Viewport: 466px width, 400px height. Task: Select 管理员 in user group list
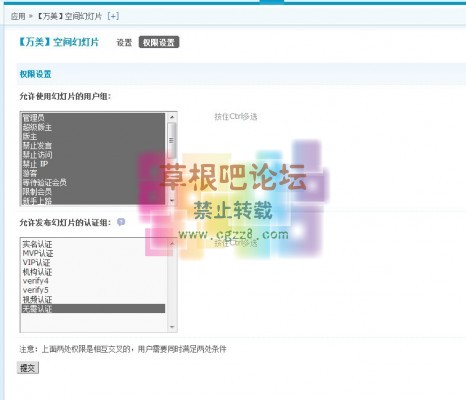pyautogui.click(x=93, y=118)
